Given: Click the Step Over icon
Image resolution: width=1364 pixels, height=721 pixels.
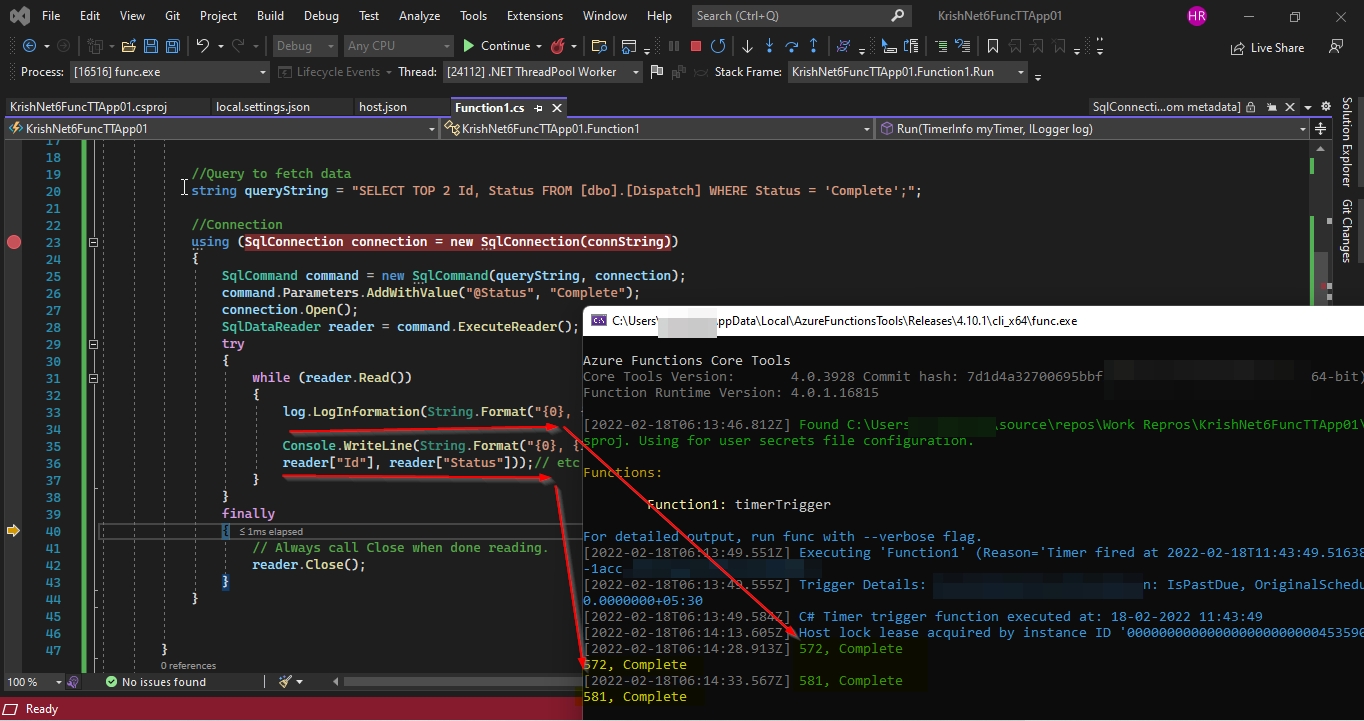Looking at the screenshot, I should (791, 46).
